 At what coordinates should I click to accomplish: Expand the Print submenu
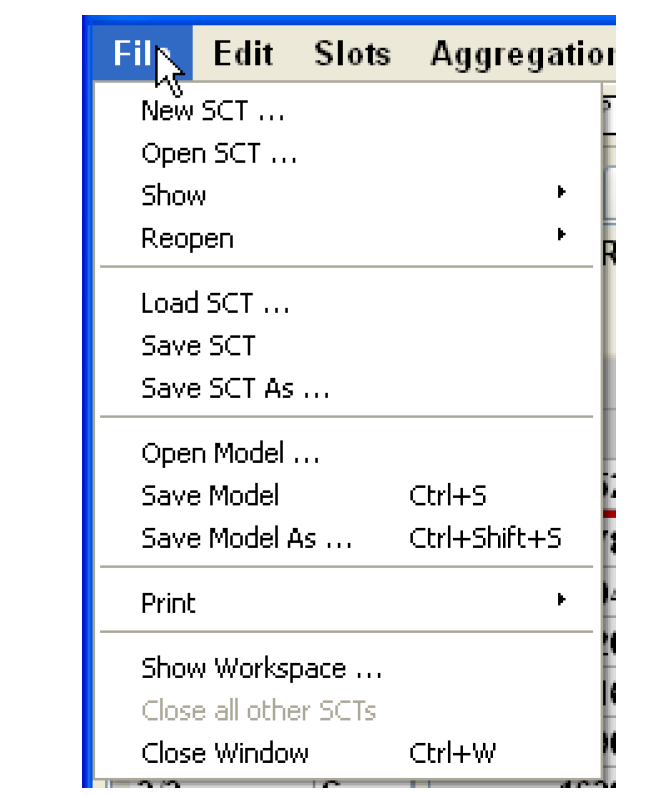pyautogui.click(x=168, y=604)
